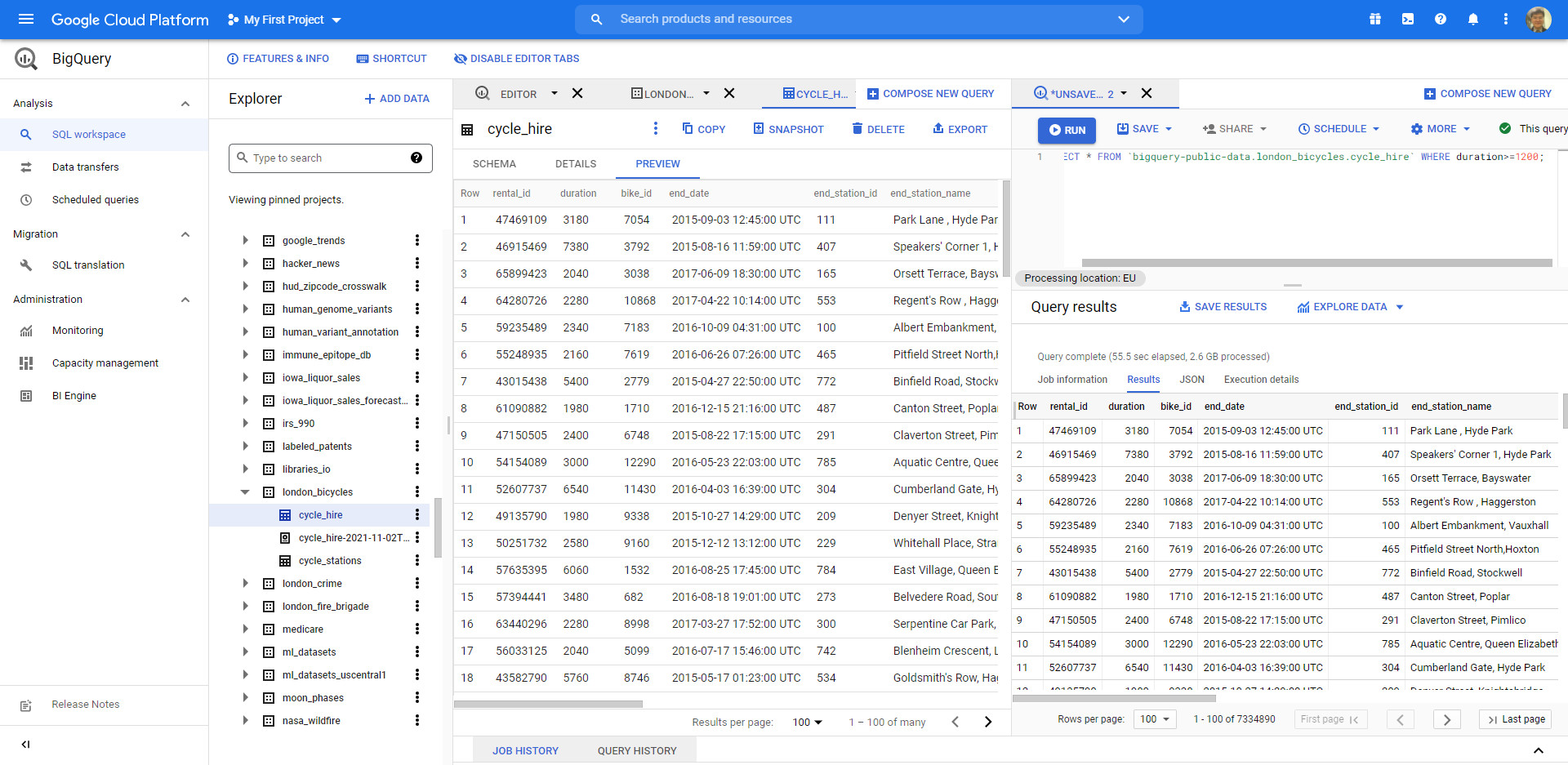Collapse the left navigation panel
Image resolution: width=1568 pixels, height=765 pixels.
click(25, 744)
